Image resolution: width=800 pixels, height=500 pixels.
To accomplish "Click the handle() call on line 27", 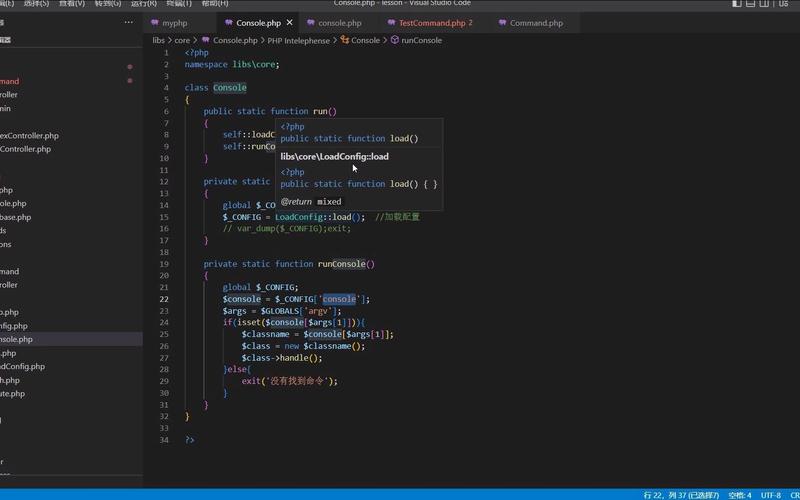I will point(301,358).
